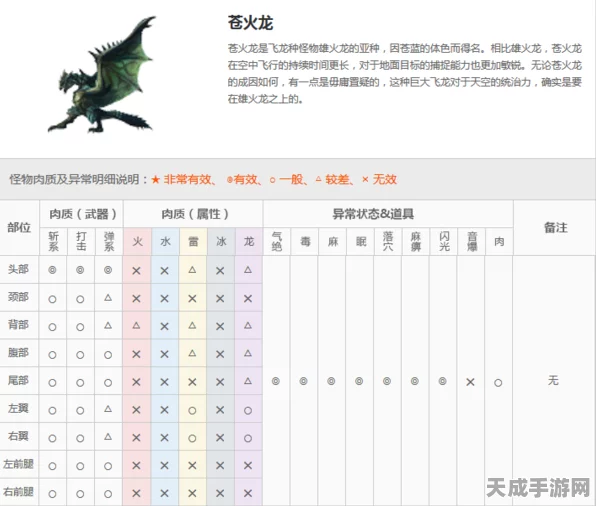Click the 肉 column header

[x=499, y=241]
